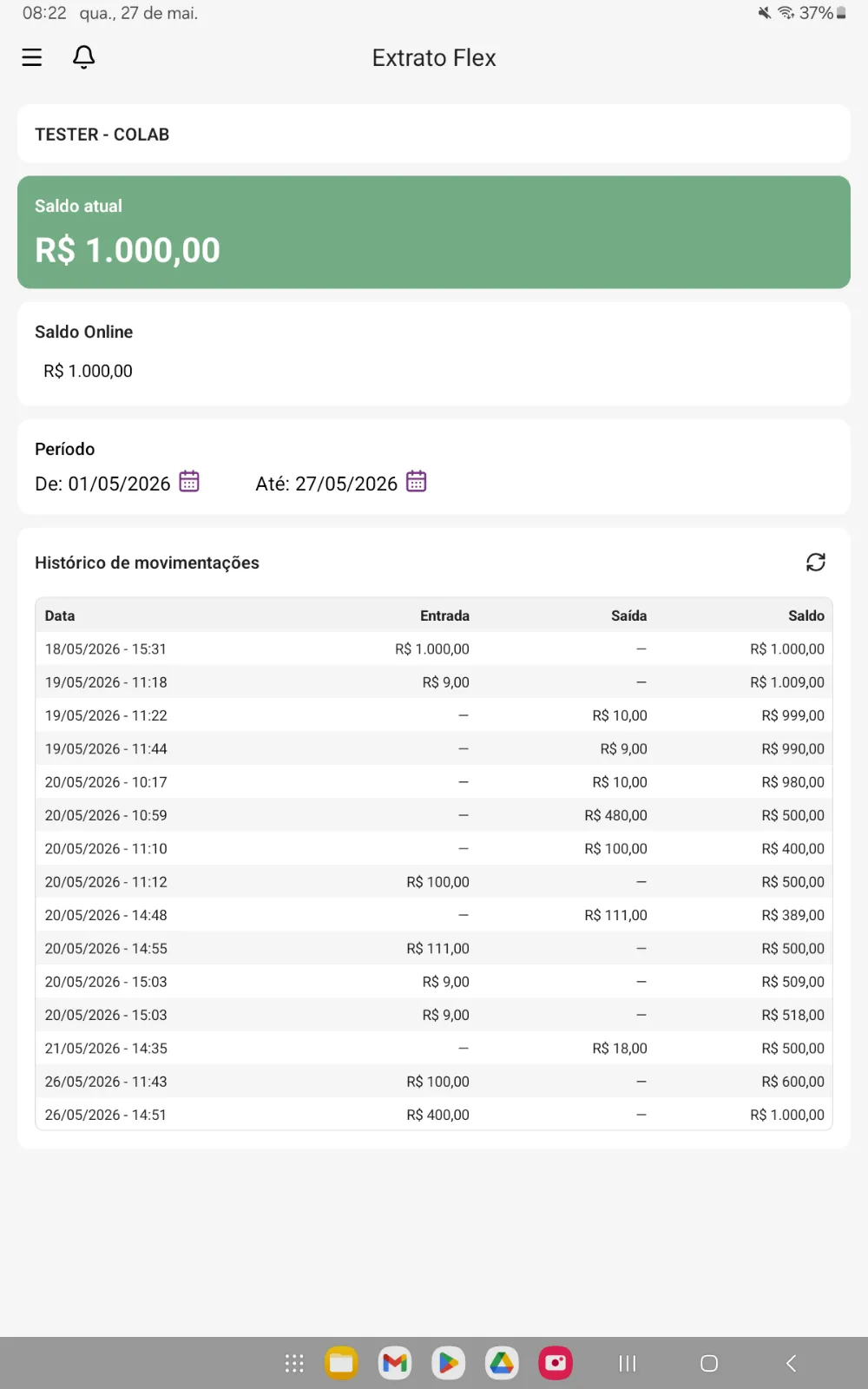This screenshot has height=1389, width=868.
Task: Show recent apps
Action: [x=628, y=1363]
